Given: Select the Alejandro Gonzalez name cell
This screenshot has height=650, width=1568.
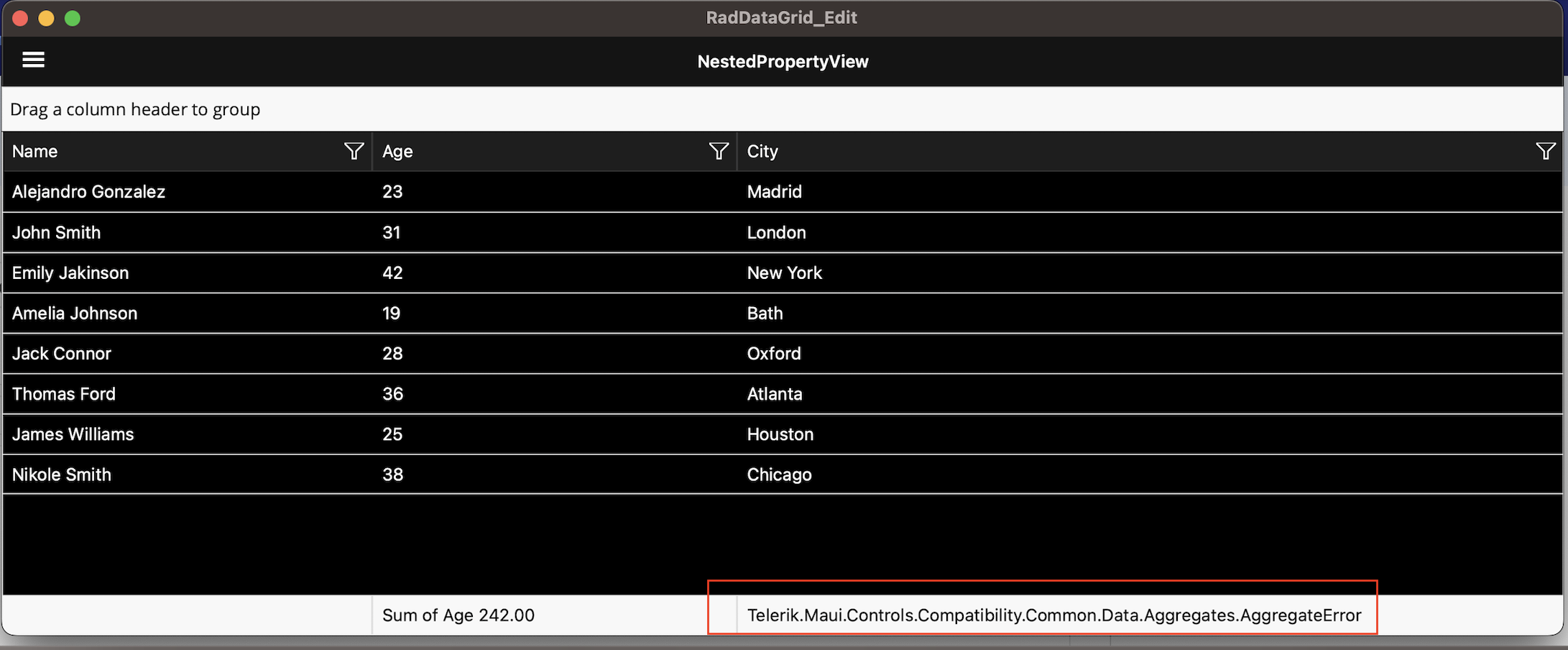Looking at the screenshot, I should click(88, 192).
